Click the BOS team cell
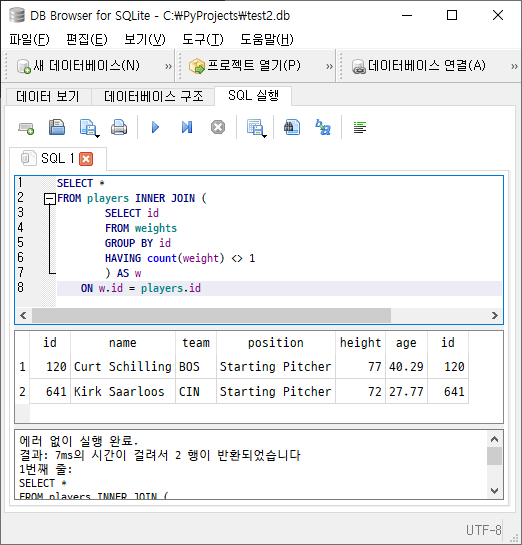 [196, 367]
